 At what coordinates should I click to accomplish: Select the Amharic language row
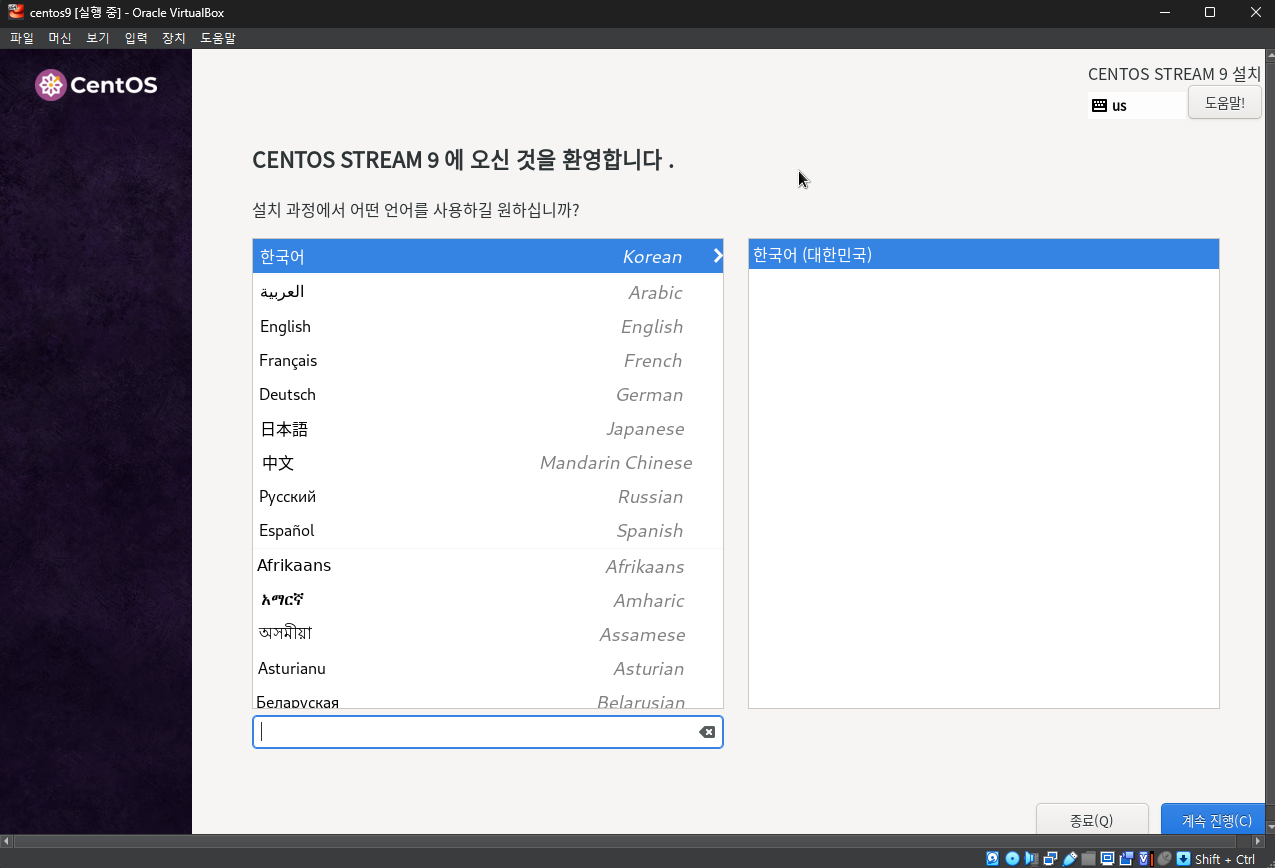[488, 600]
